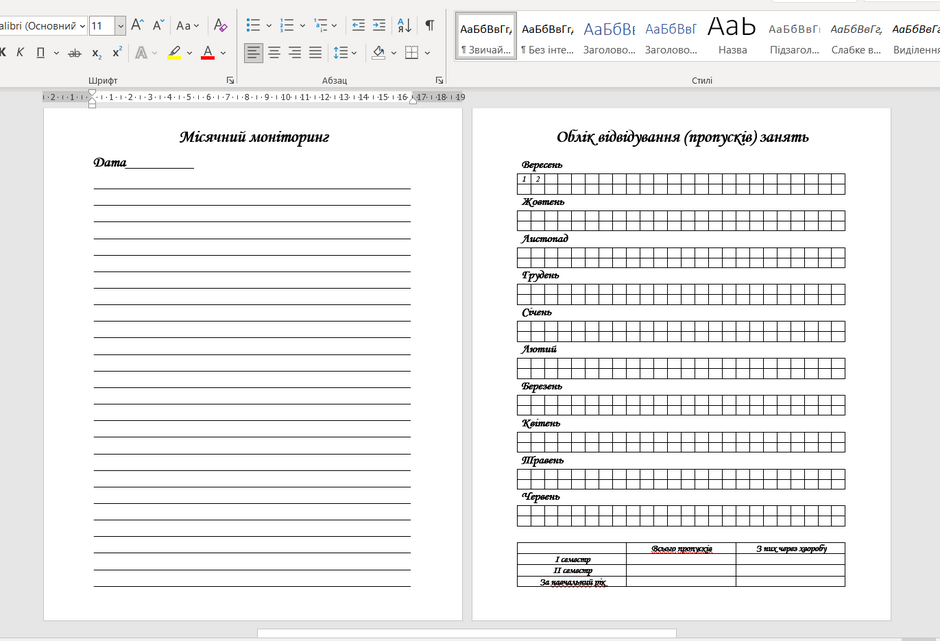Open the underline style dropdown arrow
Screen dimensions: 940x641
[56, 53]
